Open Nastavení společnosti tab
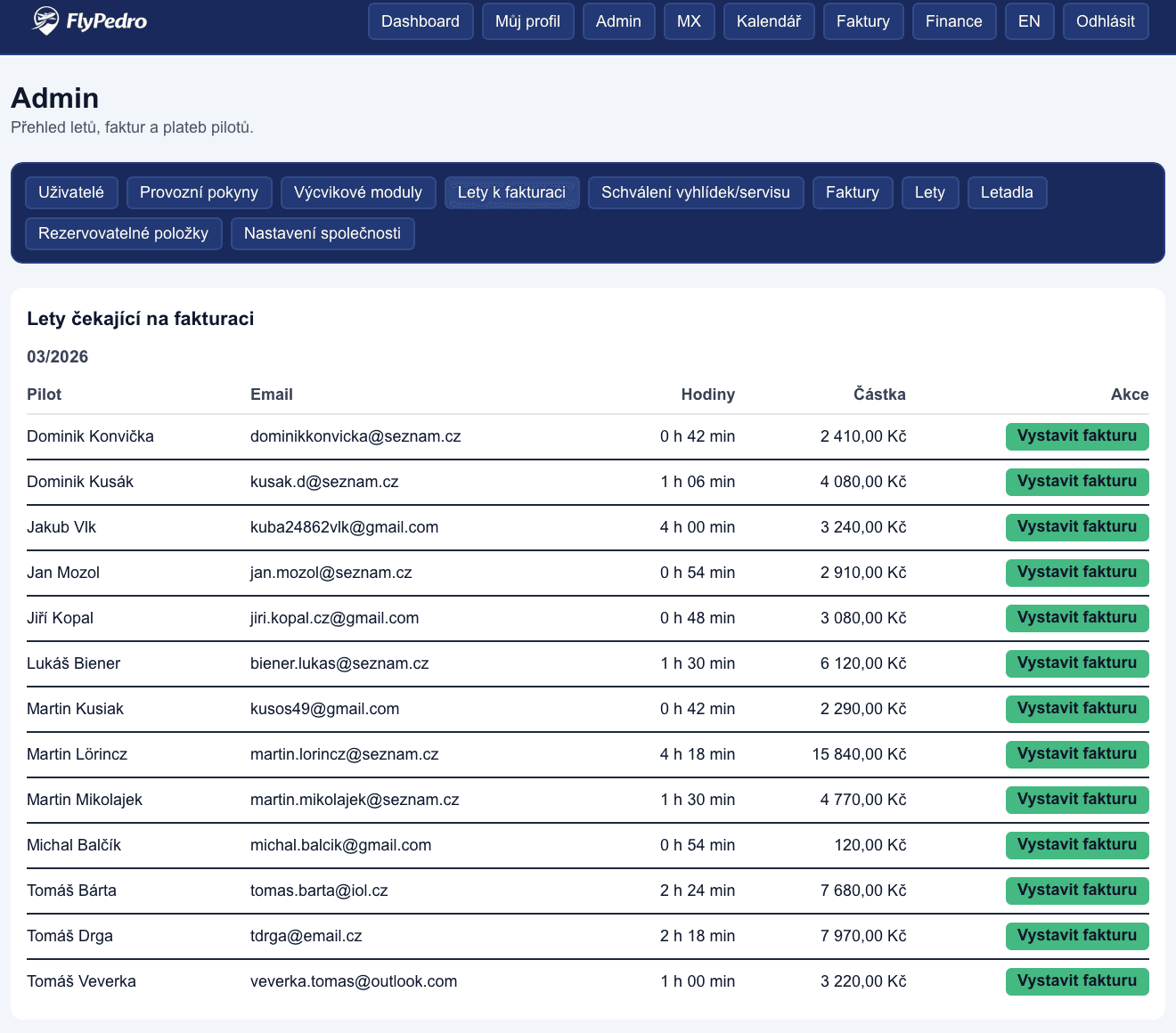The height and width of the screenshot is (1033, 1176). pos(323,233)
